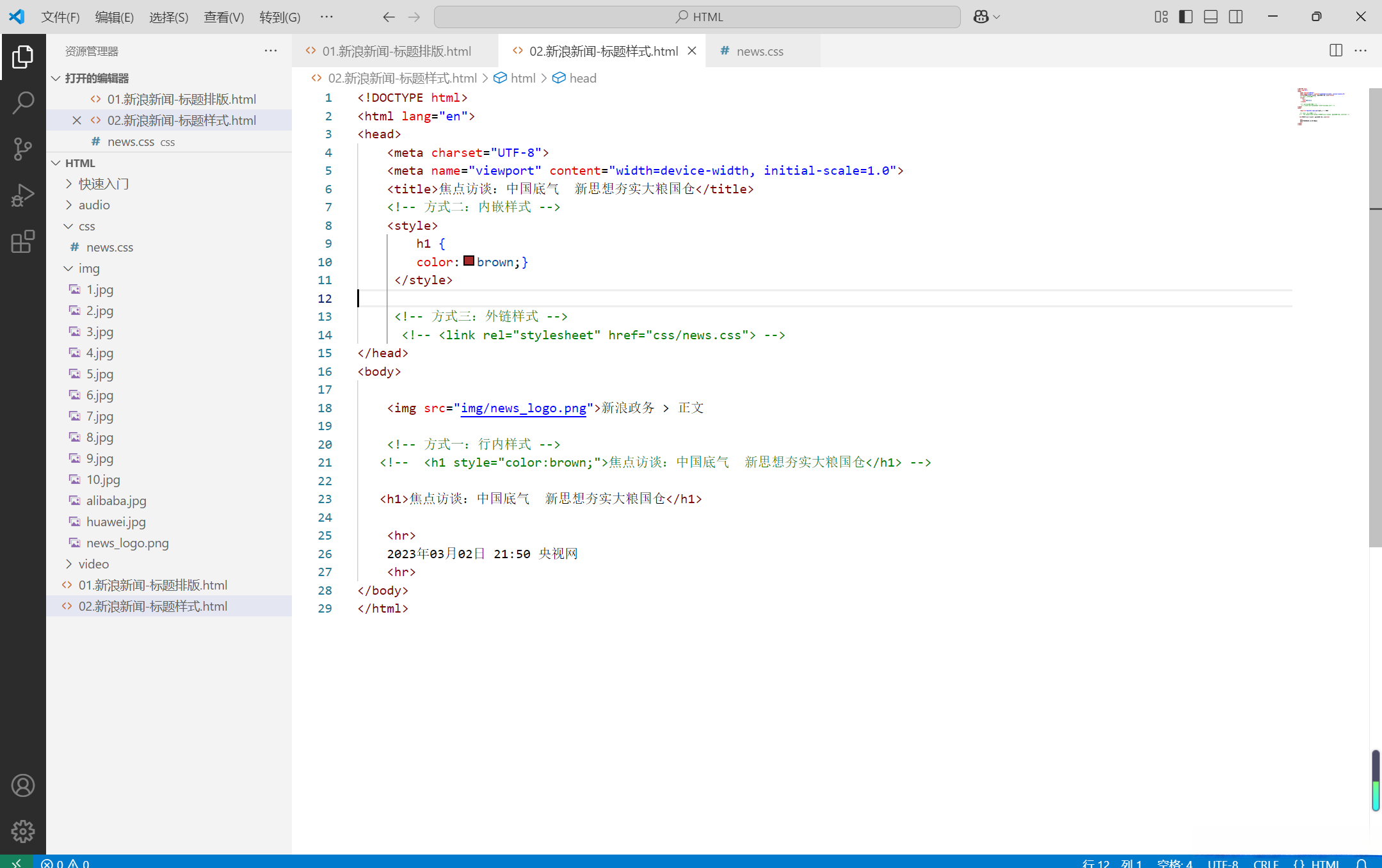Open Run and Debug view
The height and width of the screenshot is (868, 1382).
23,195
